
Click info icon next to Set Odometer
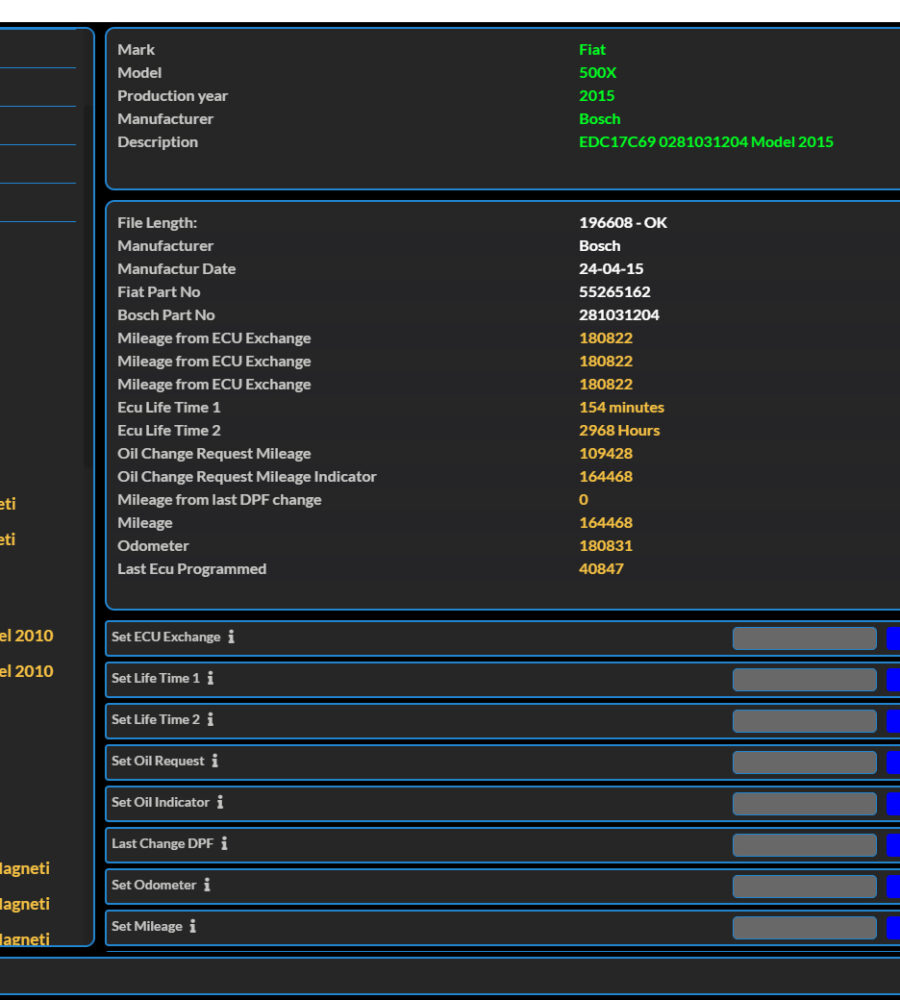207,885
